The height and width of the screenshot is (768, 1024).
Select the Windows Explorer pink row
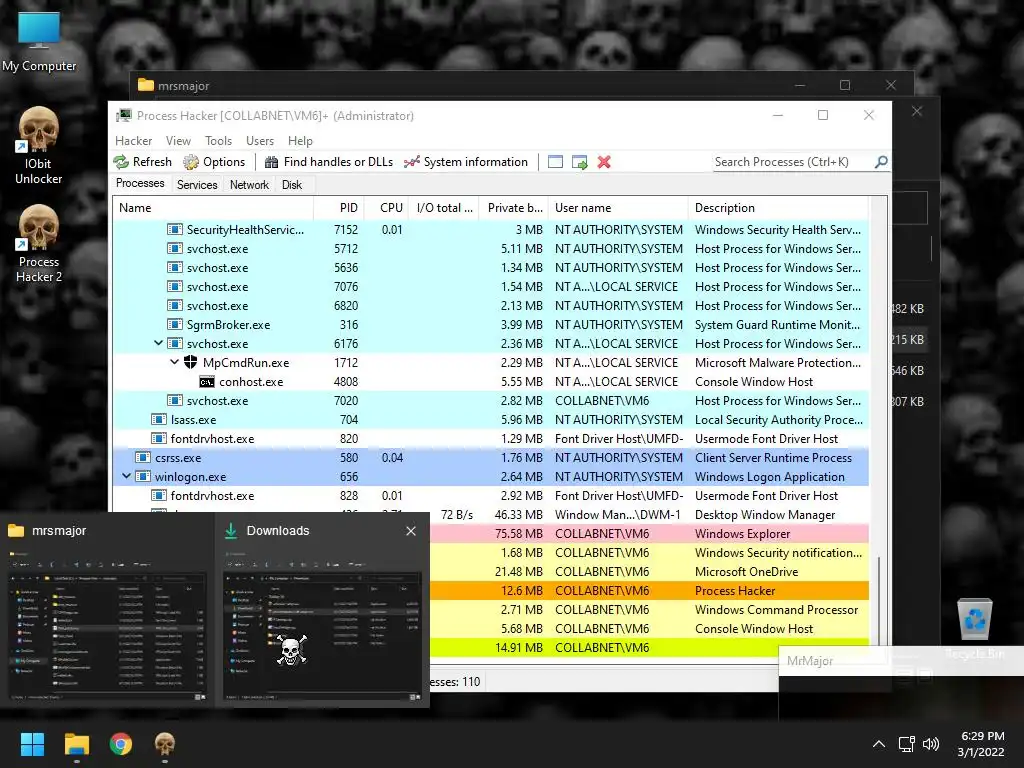click(x=649, y=534)
